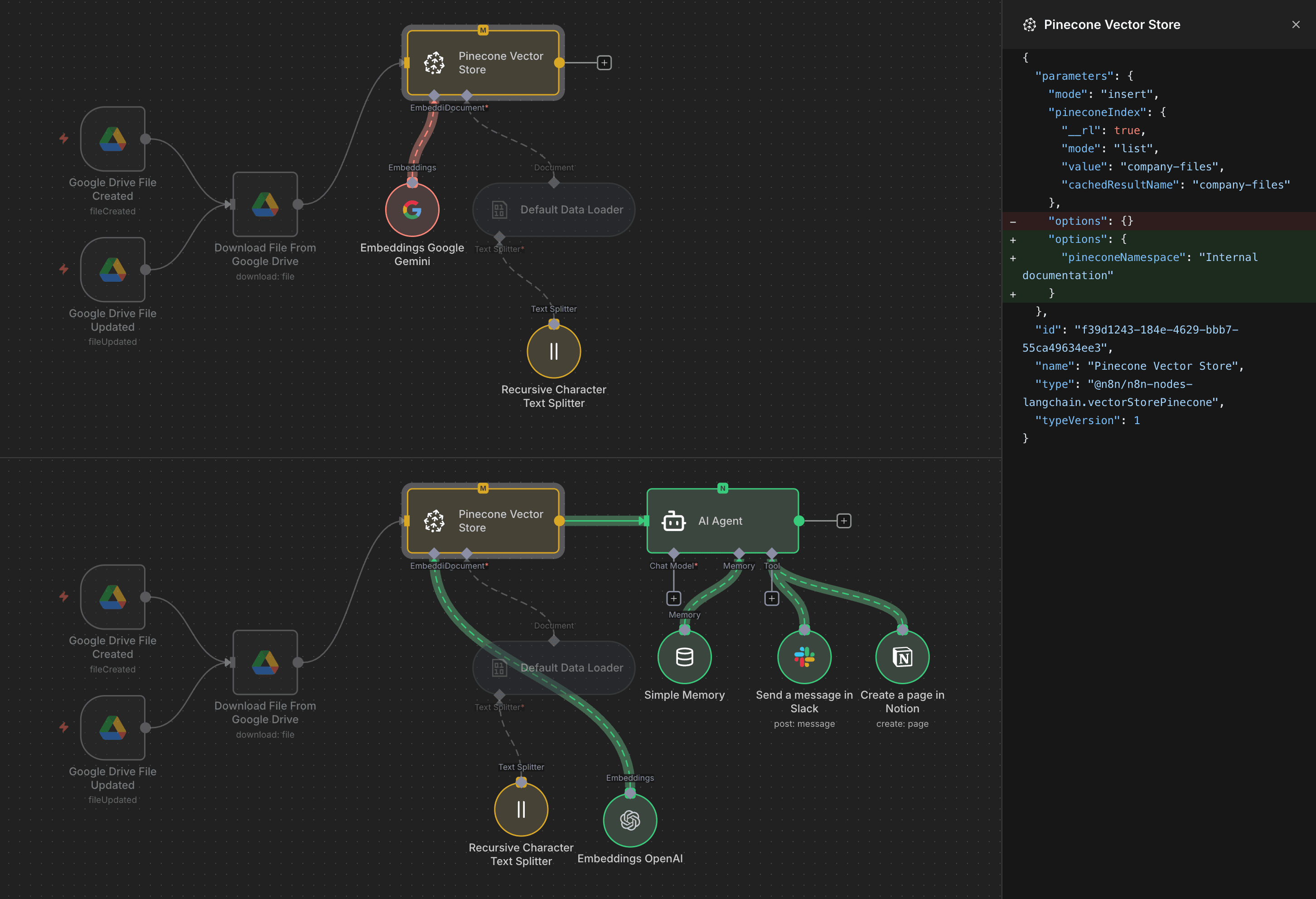Click the bottom Recursive Character Text Splitter node
This screenshot has width=1316, height=899.
click(521, 810)
